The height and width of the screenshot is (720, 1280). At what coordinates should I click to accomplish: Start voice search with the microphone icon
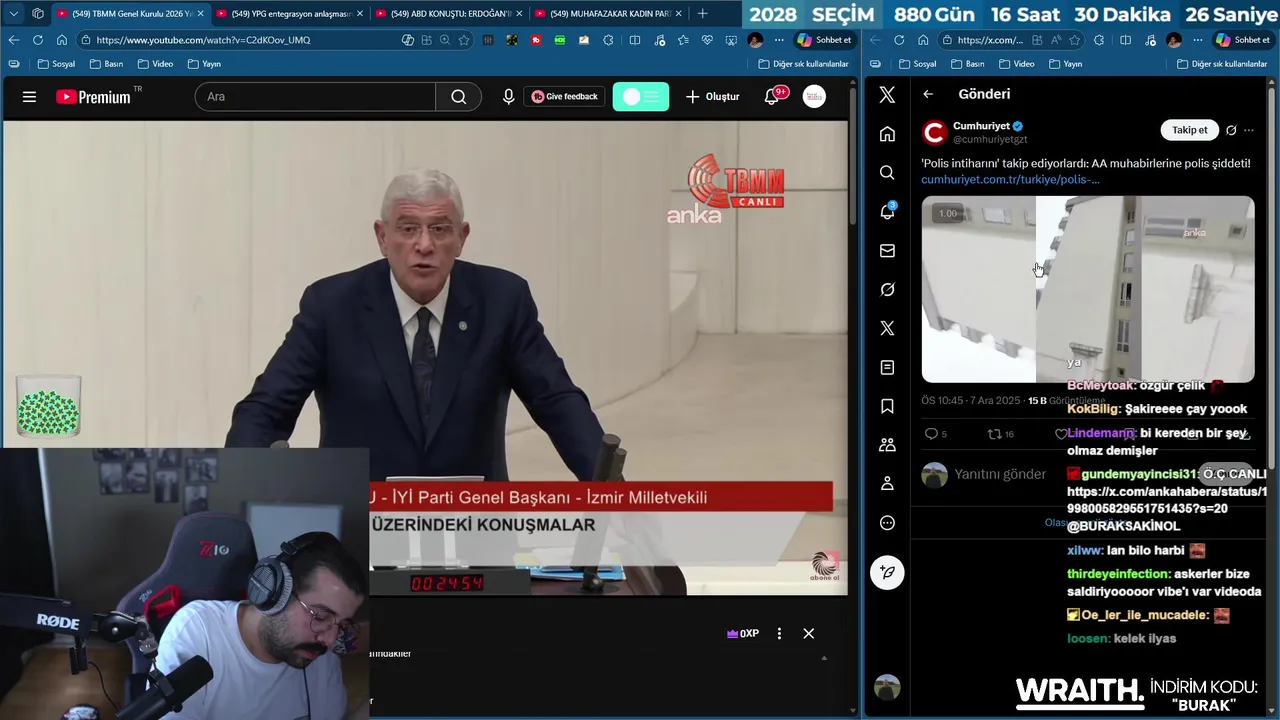click(508, 97)
